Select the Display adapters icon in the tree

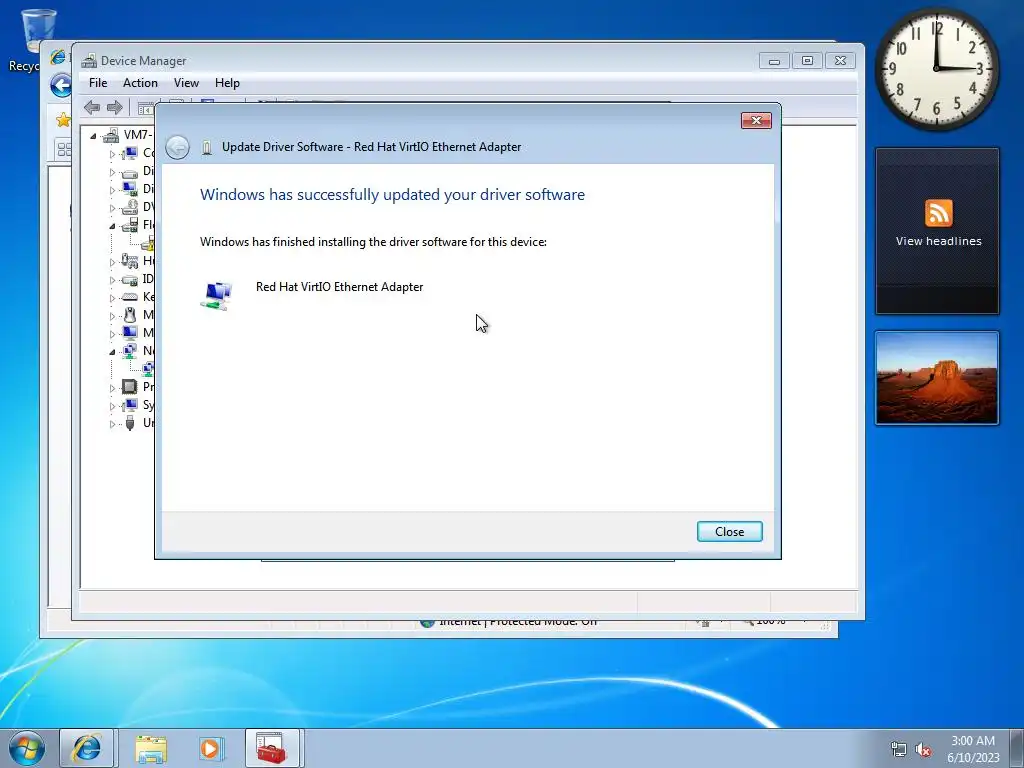129,189
